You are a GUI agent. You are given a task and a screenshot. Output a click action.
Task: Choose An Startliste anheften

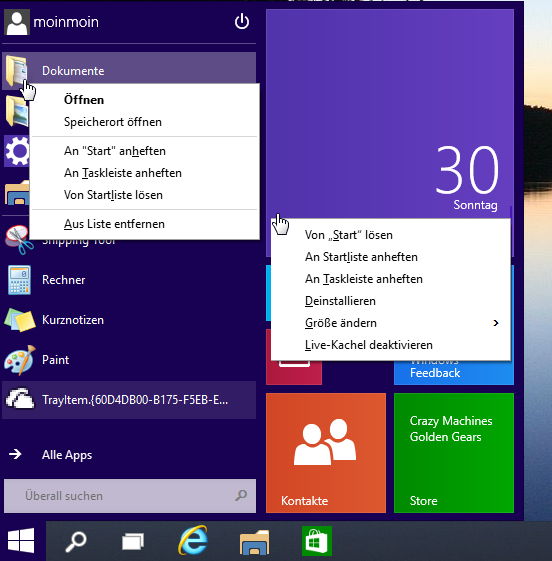coord(391,257)
